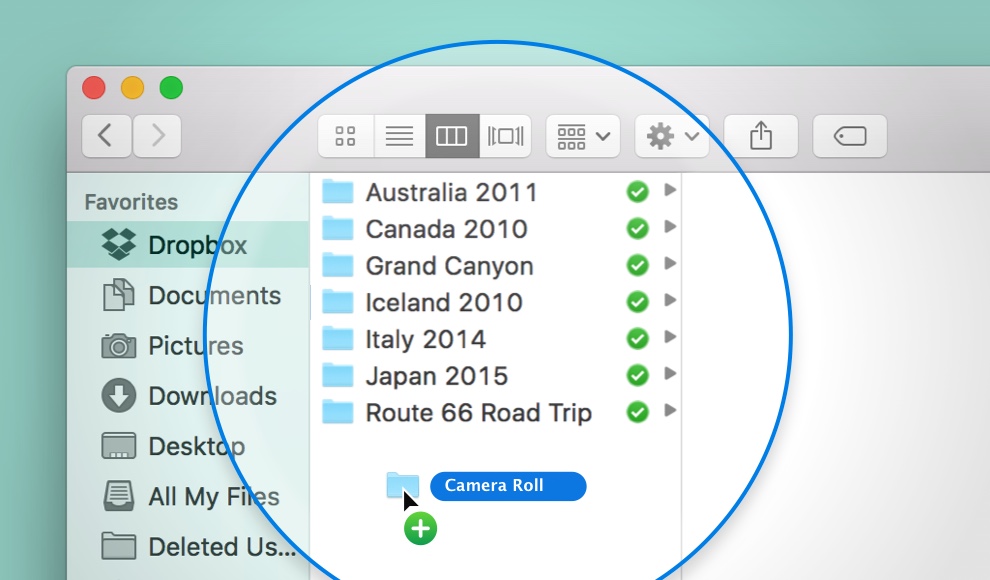Switch to Cover Flow view
The width and height of the screenshot is (990, 580).
click(505, 137)
